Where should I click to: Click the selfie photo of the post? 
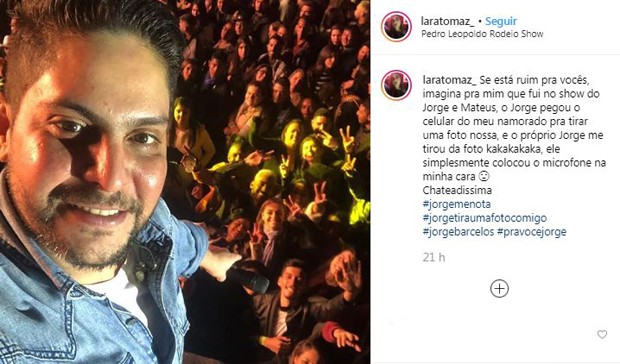tap(185, 182)
